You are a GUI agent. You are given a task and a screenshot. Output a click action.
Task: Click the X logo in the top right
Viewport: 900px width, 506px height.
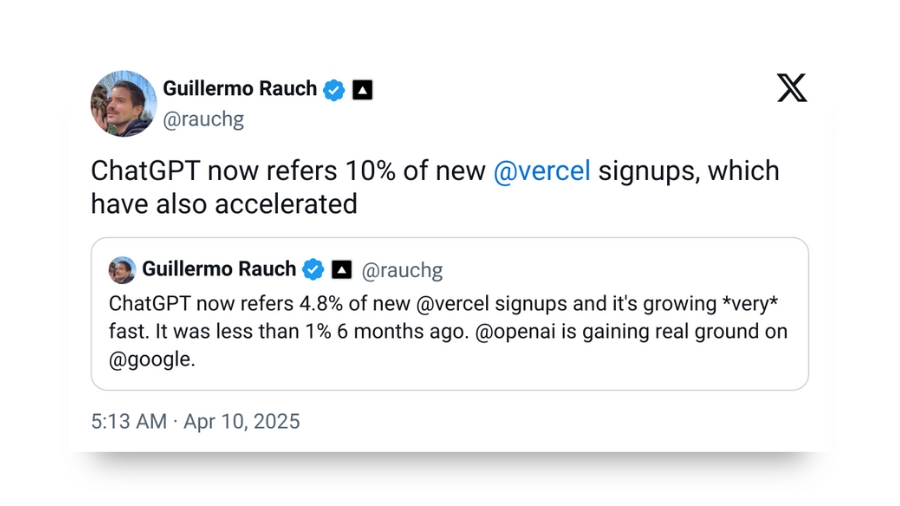click(x=792, y=88)
